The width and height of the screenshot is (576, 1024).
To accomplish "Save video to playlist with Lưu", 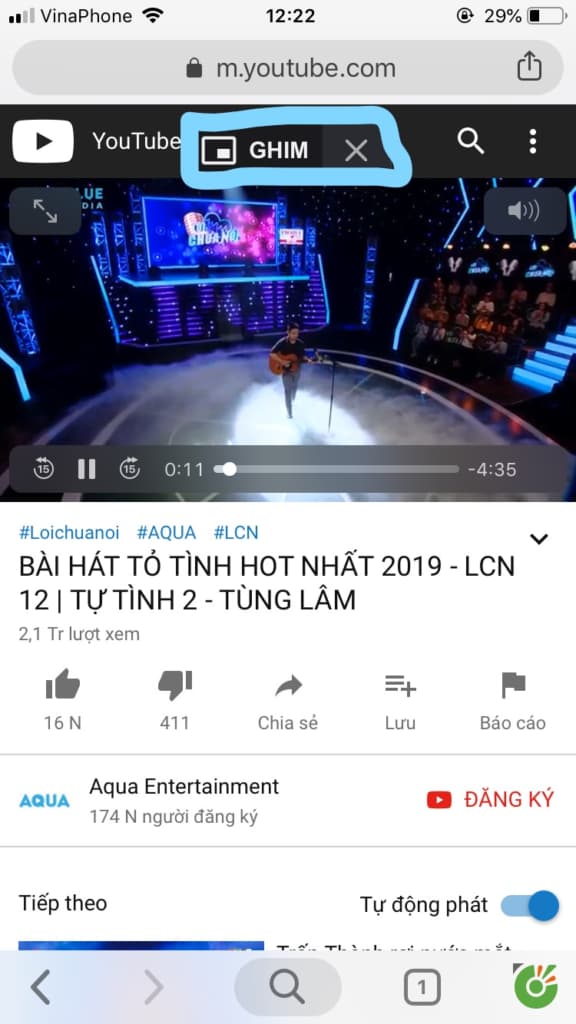I will click(x=400, y=699).
